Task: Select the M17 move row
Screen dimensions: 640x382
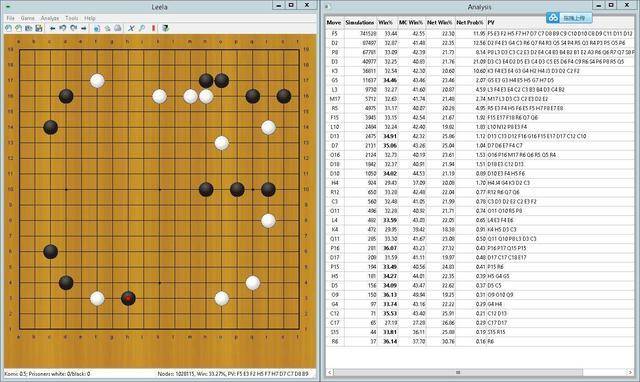Action: coord(480,99)
